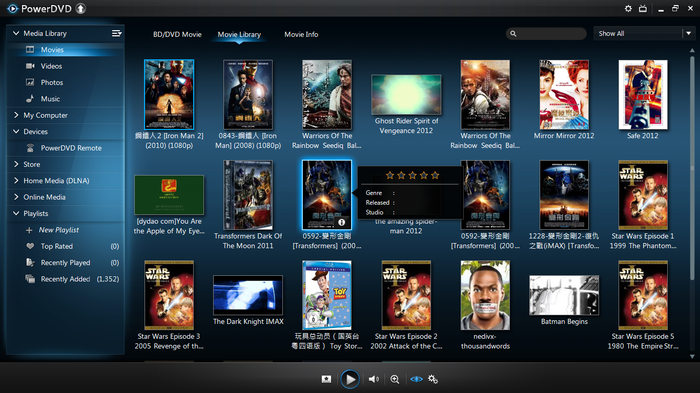This screenshot has width=700, height=393.
Task: Select Ghost Rider Spirit of Vengeance thumbnail
Action: [406, 95]
